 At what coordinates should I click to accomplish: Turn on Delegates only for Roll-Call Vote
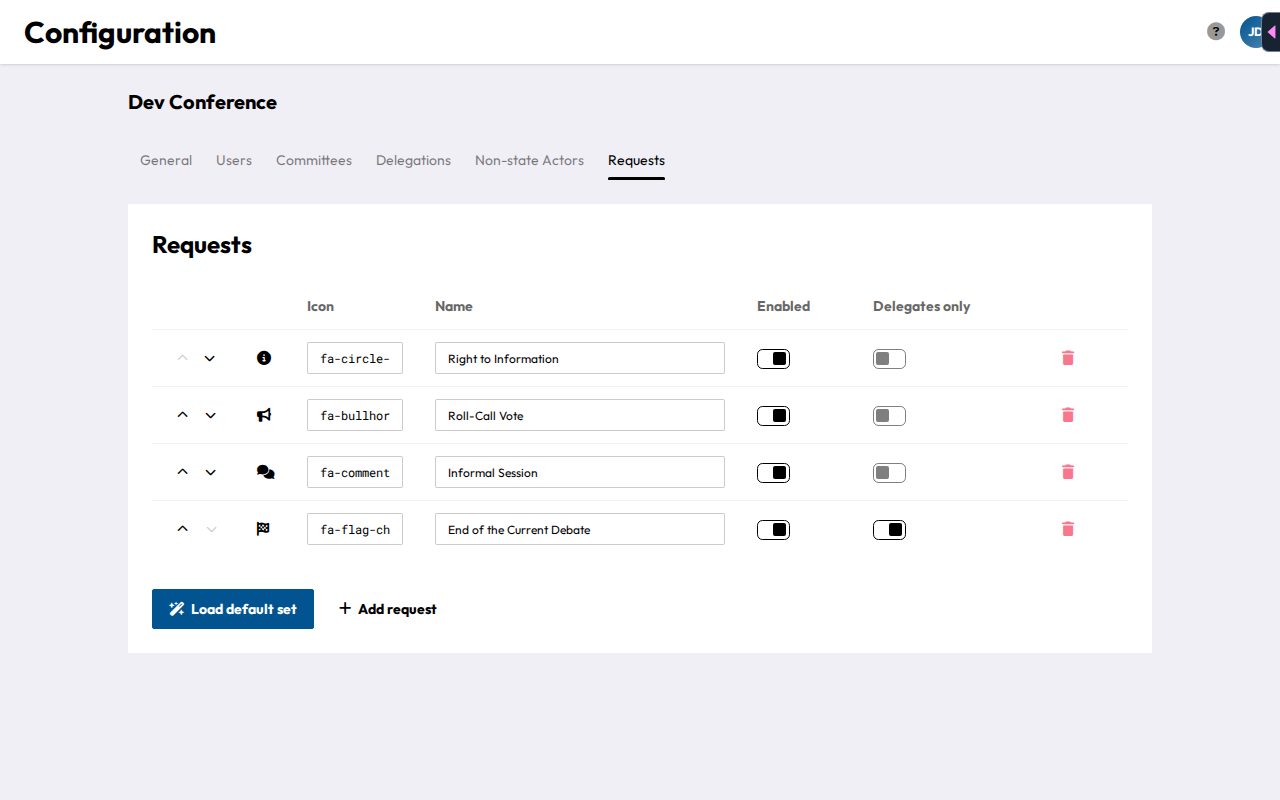tap(889, 416)
